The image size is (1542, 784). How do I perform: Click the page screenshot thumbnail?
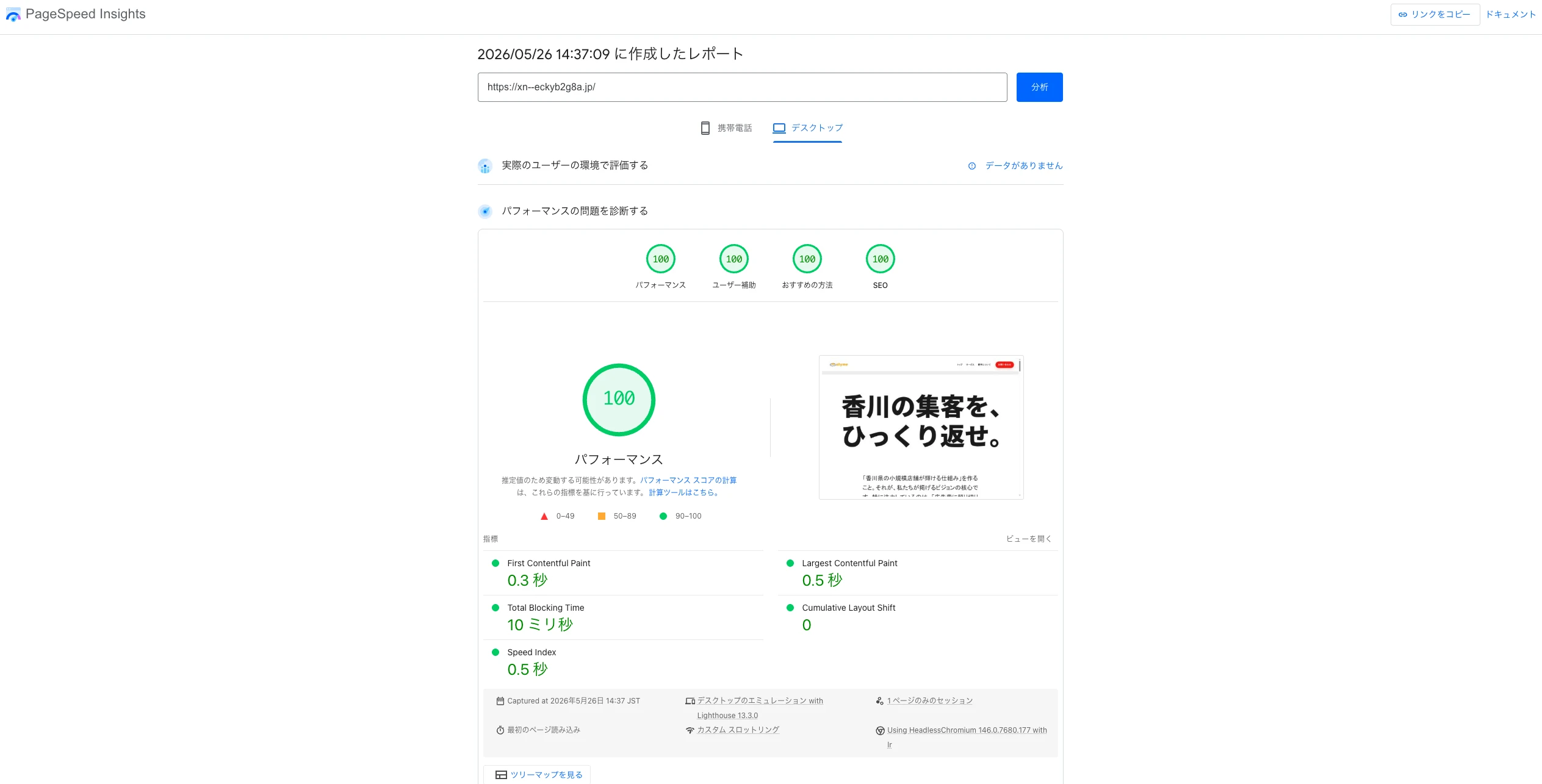point(921,427)
